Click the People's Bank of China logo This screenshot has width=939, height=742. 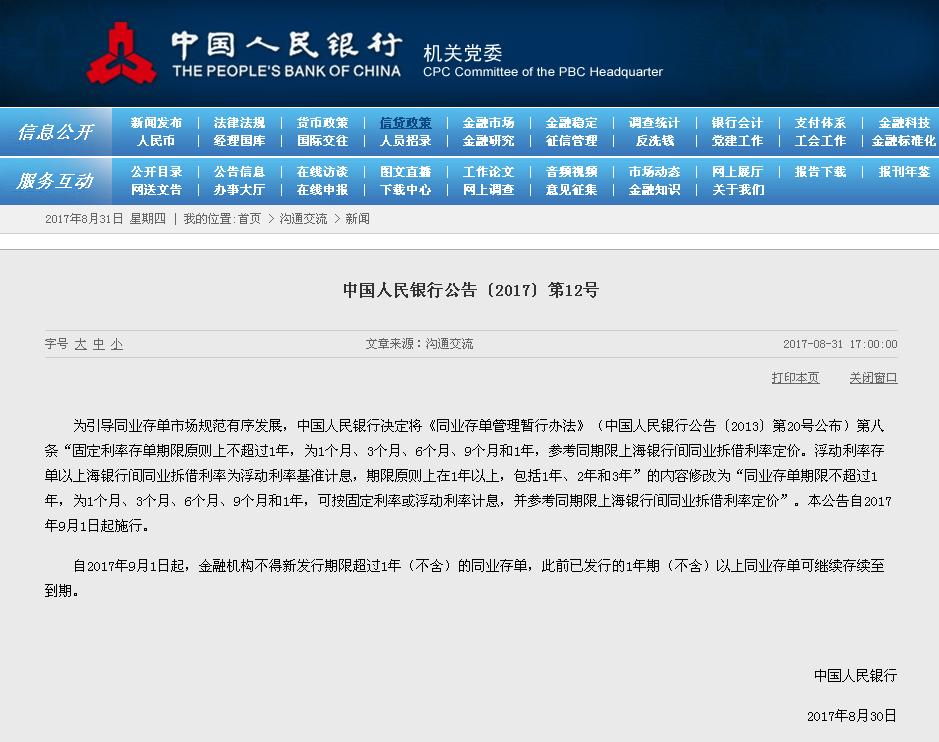click(122, 53)
